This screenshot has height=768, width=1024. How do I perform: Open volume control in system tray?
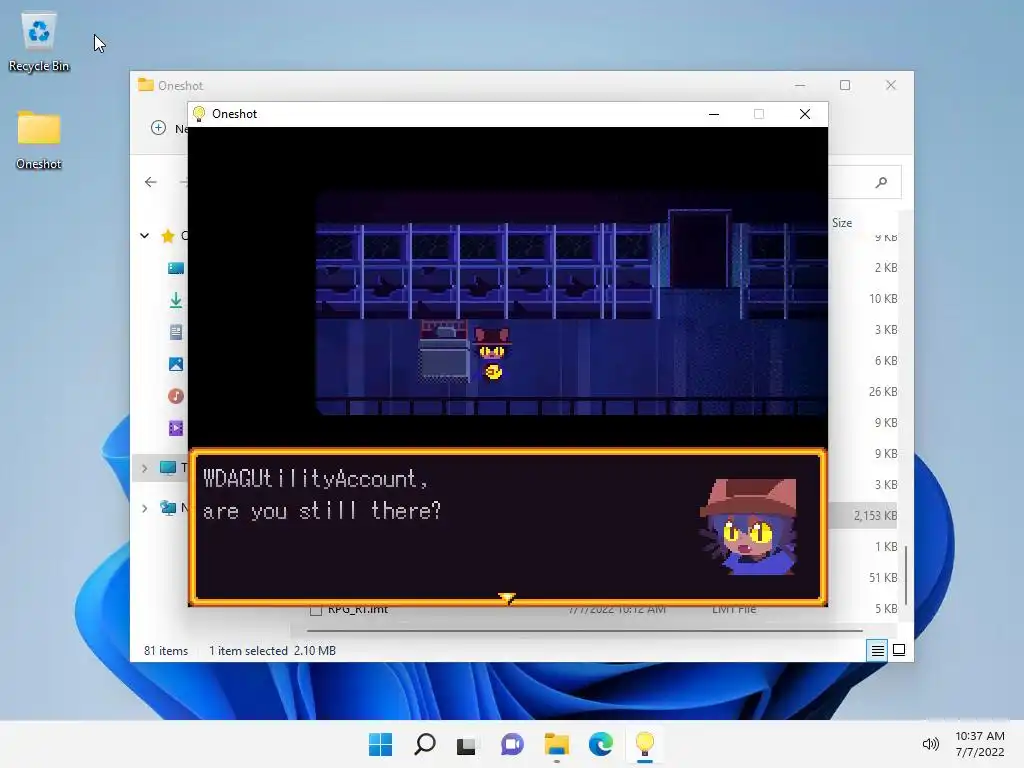pyautogui.click(x=930, y=744)
